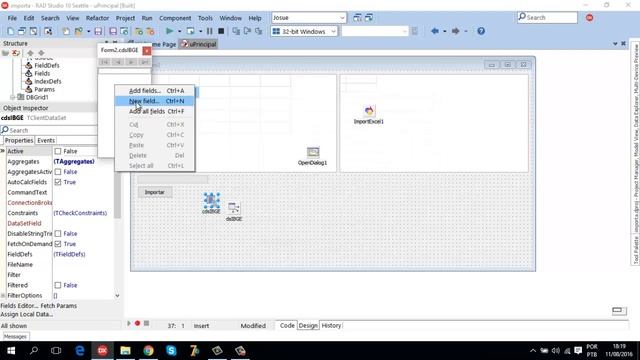Click the Importar button on form

pos(155,192)
